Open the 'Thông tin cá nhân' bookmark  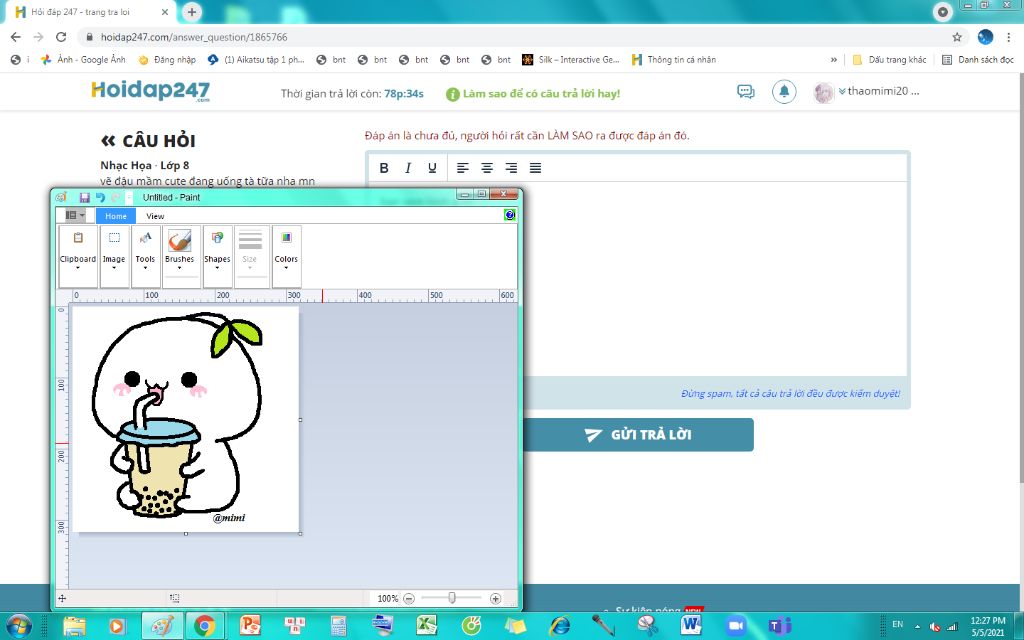coord(674,59)
